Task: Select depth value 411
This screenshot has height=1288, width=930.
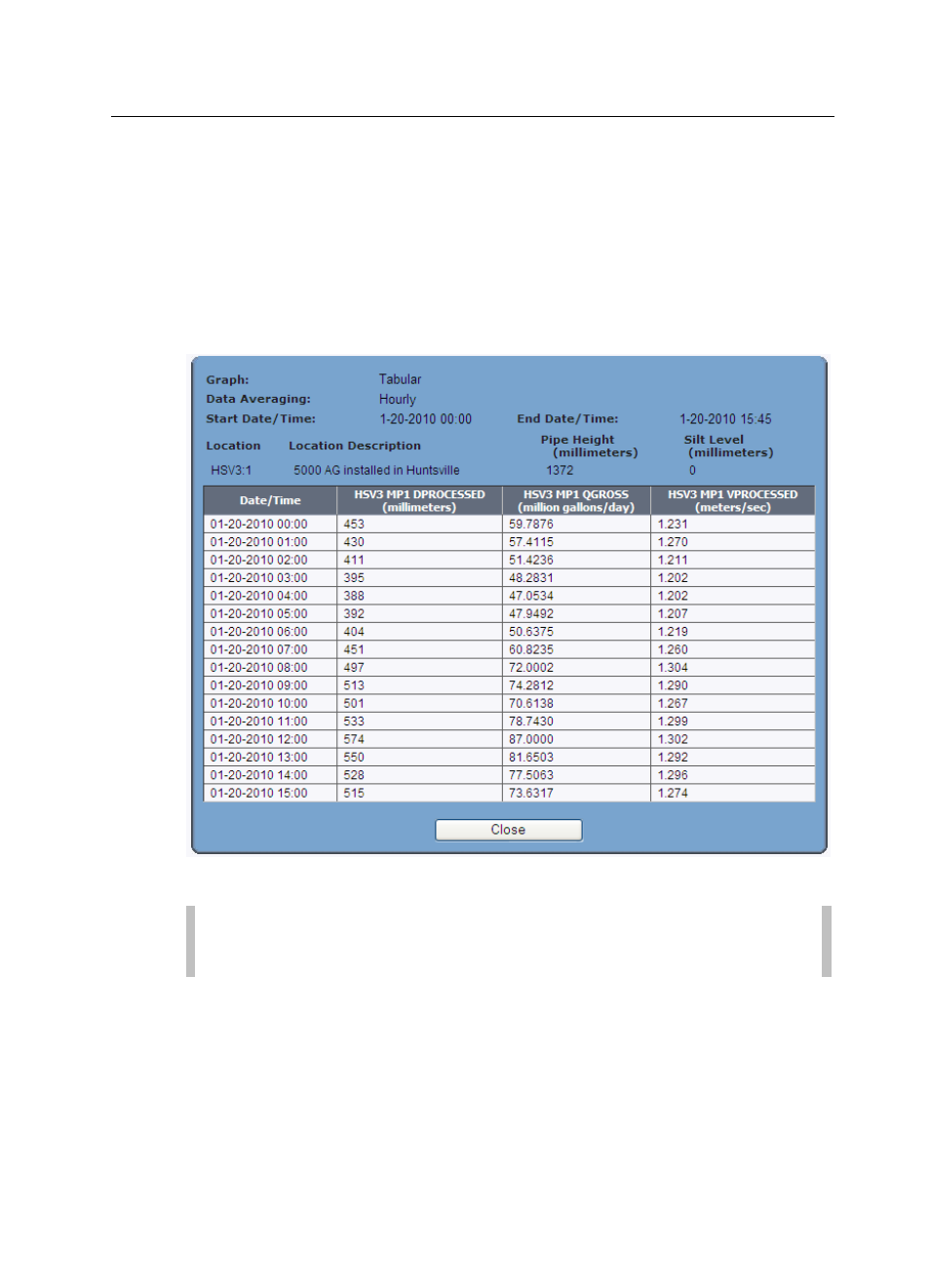Action: tap(354, 561)
